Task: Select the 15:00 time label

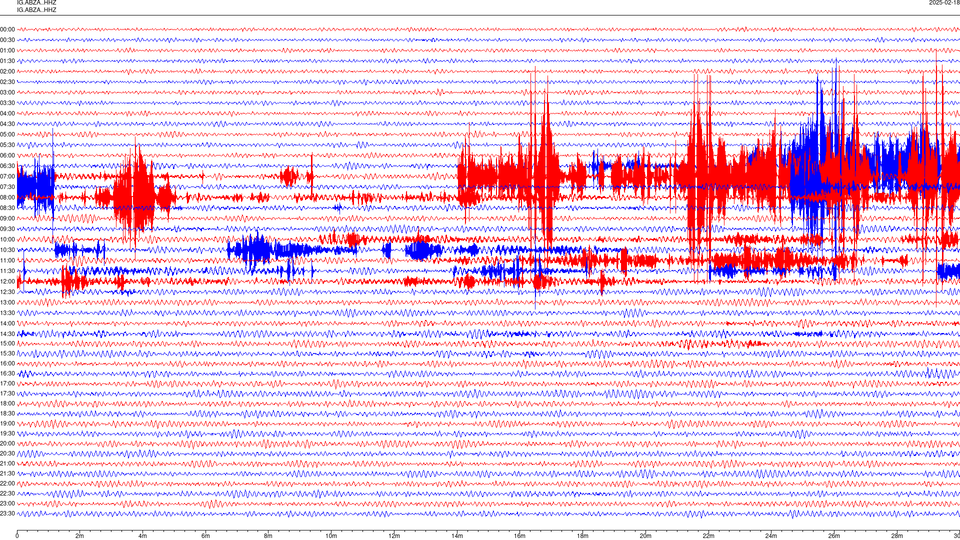Action: click(7, 343)
